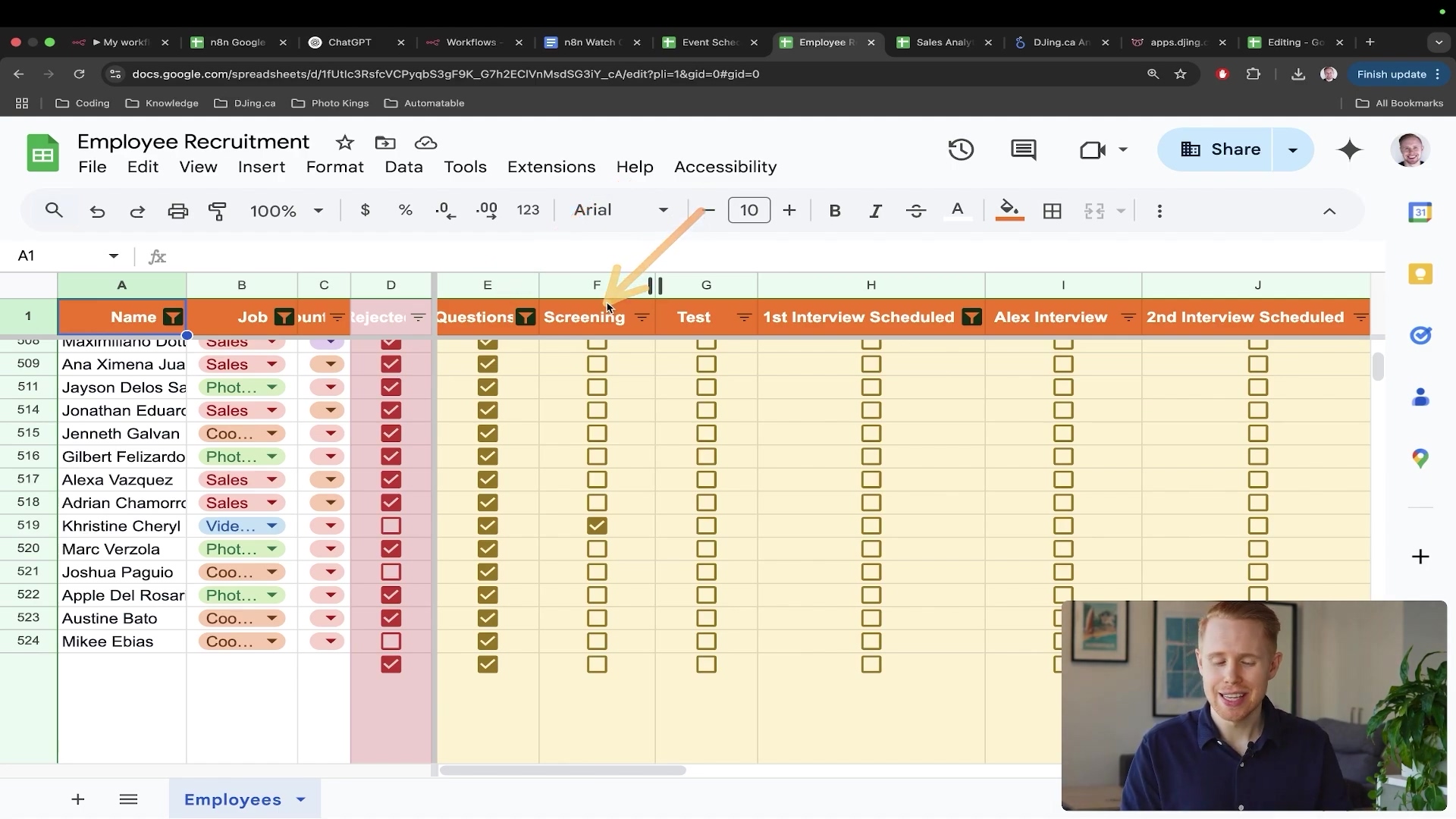Apply strikethrough formatting
The width and height of the screenshot is (1456, 819).
[x=916, y=211]
